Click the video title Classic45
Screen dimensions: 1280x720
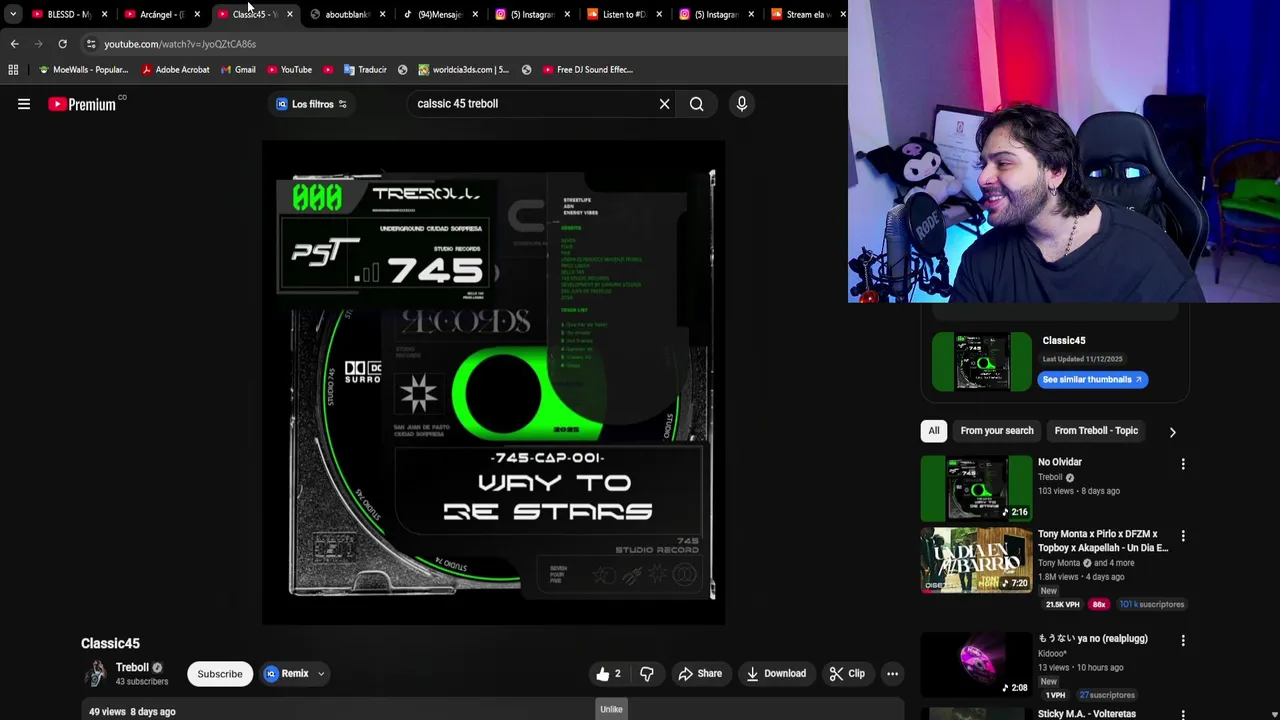pos(110,644)
